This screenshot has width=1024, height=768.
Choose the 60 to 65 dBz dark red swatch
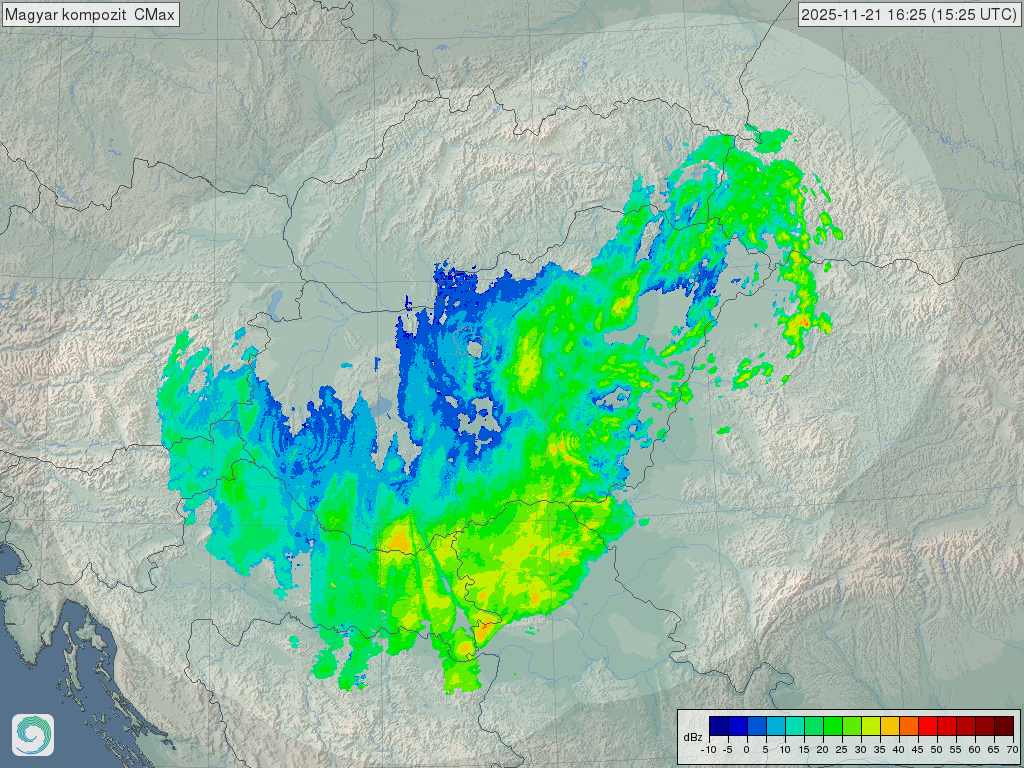tap(984, 726)
